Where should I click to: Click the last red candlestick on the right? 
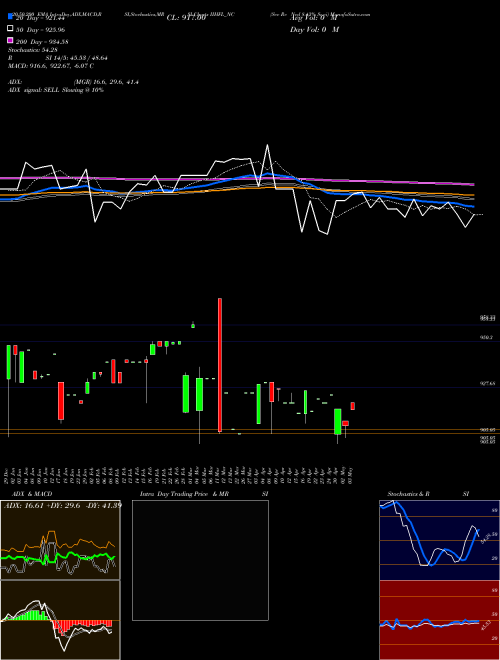pos(353,406)
